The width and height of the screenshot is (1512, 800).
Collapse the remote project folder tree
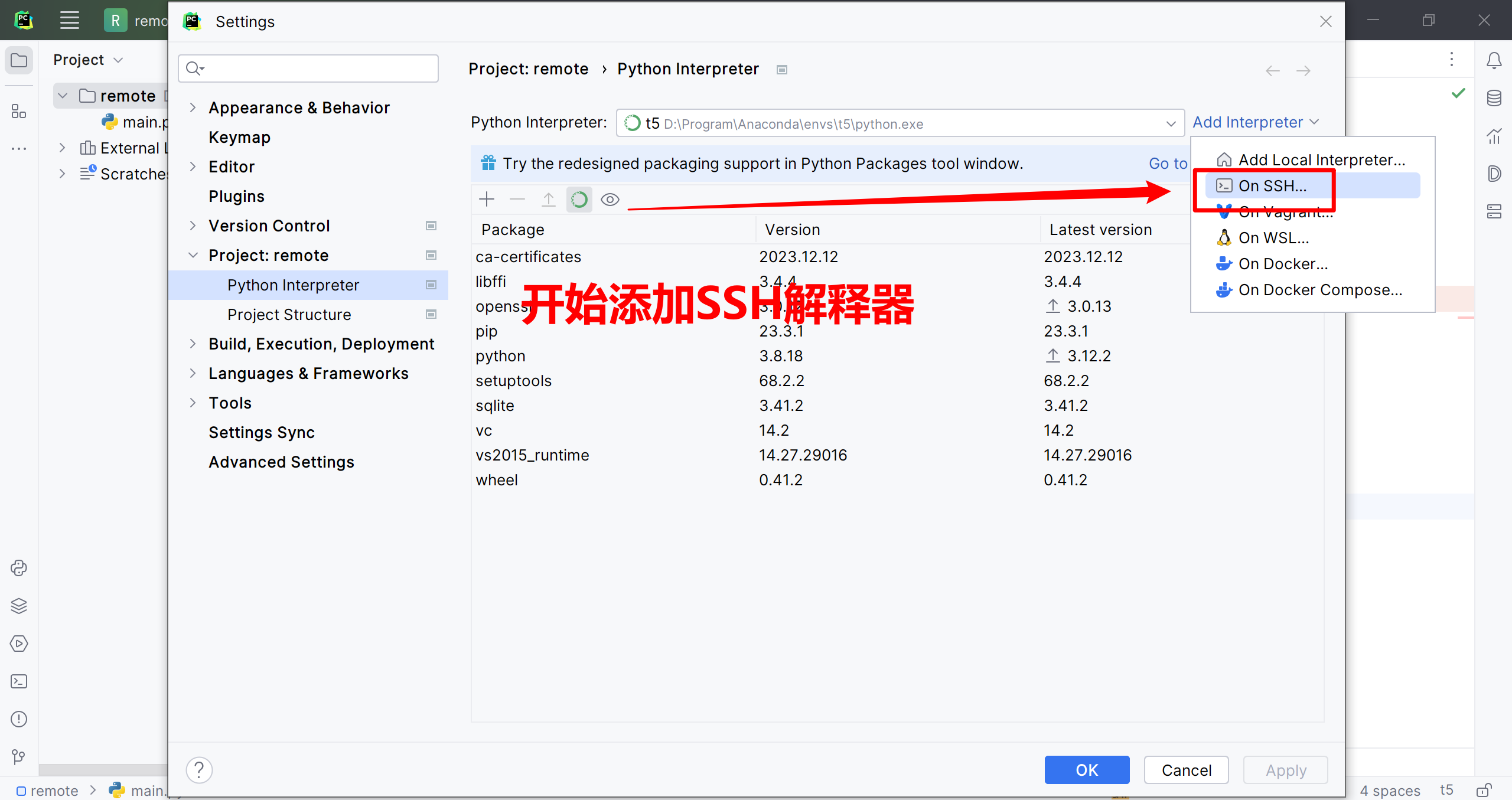point(63,96)
